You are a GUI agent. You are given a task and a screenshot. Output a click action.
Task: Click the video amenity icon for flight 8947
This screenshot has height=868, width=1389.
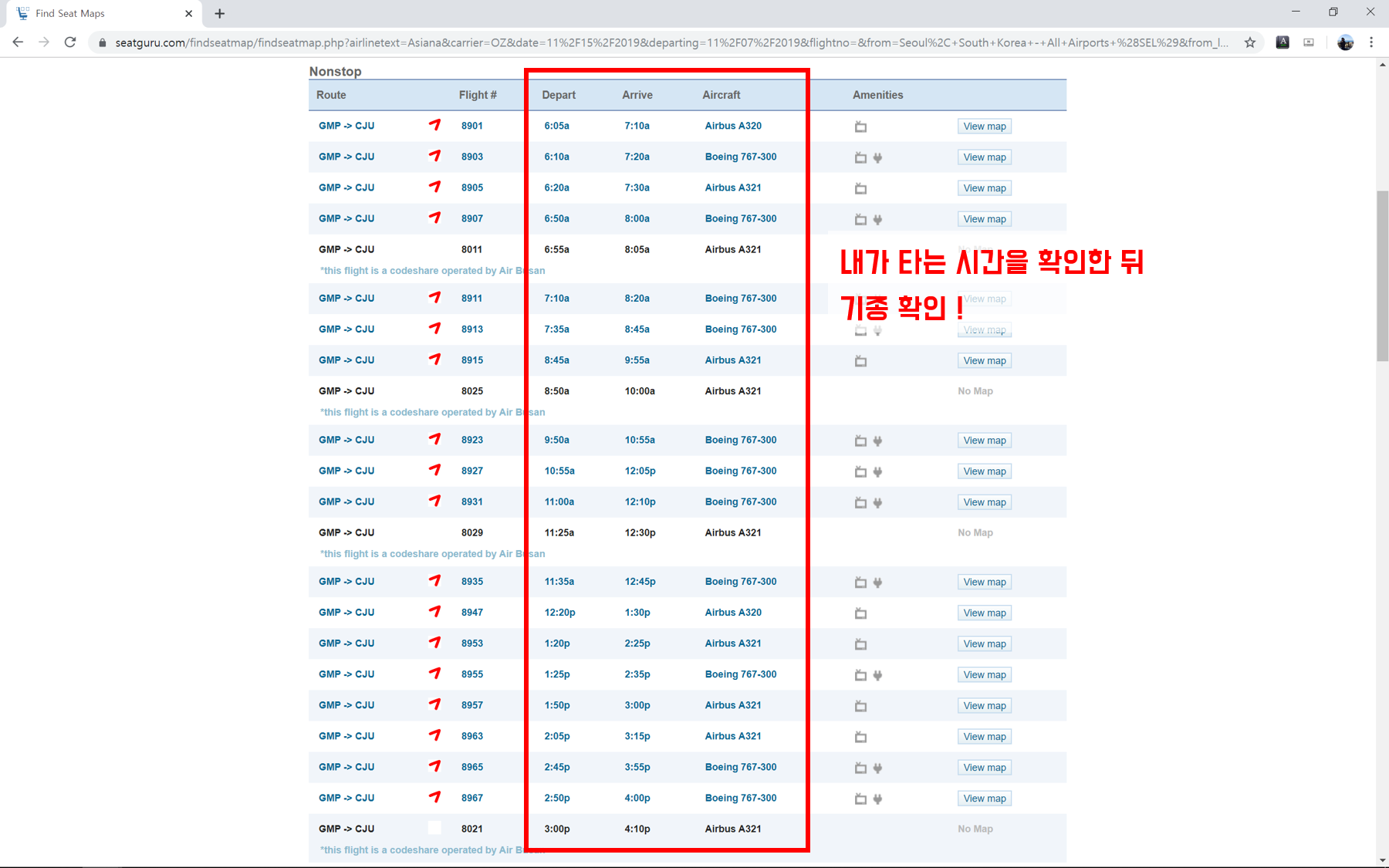coord(860,613)
